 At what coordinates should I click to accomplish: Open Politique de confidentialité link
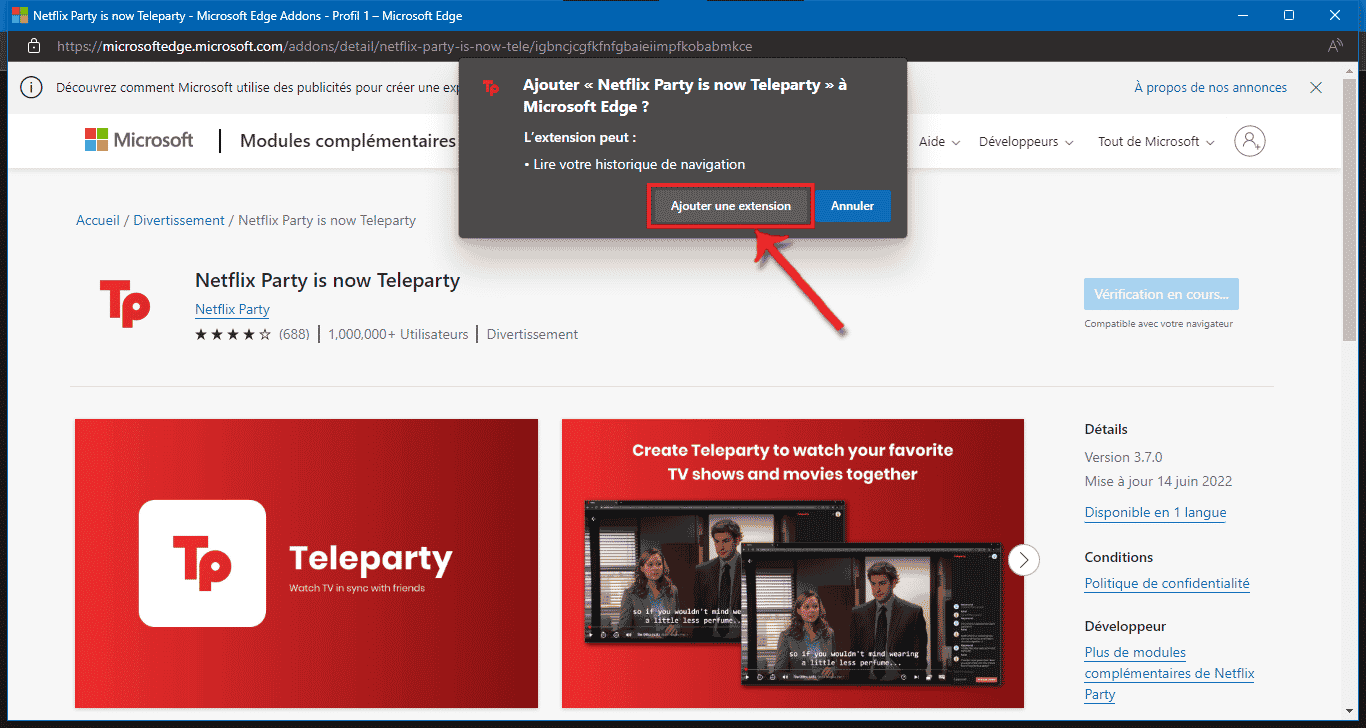(1167, 583)
